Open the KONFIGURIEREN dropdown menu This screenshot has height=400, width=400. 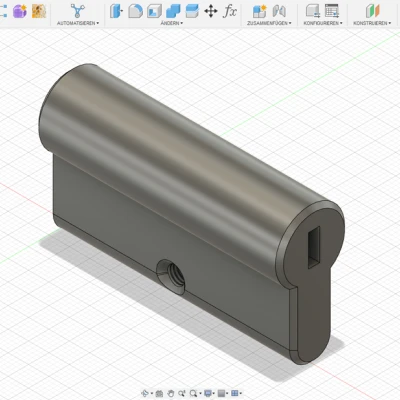(323, 23)
